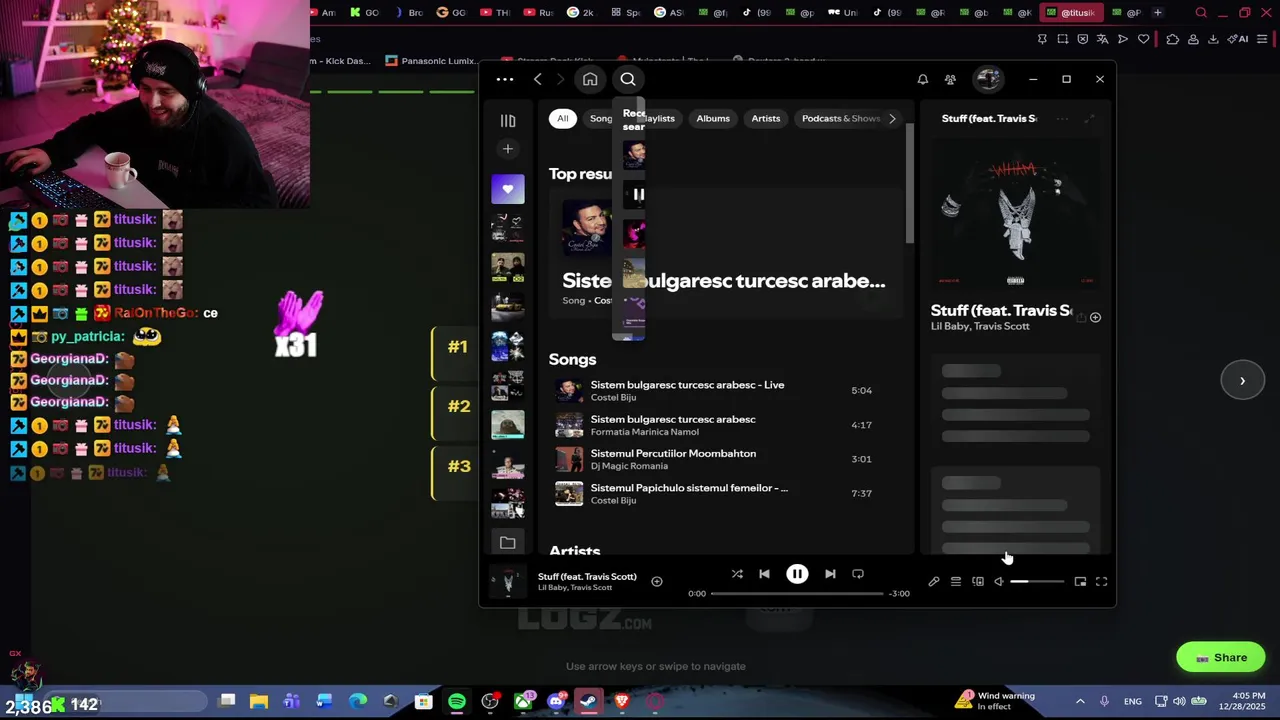This screenshot has width=1280, height=720.
Task: Add Stuff to library in now-playing panel
Action: [x=1095, y=317]
